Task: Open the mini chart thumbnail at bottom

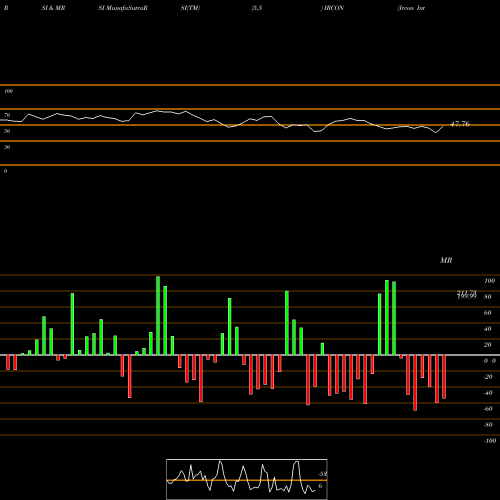Action: coord(247,479)
